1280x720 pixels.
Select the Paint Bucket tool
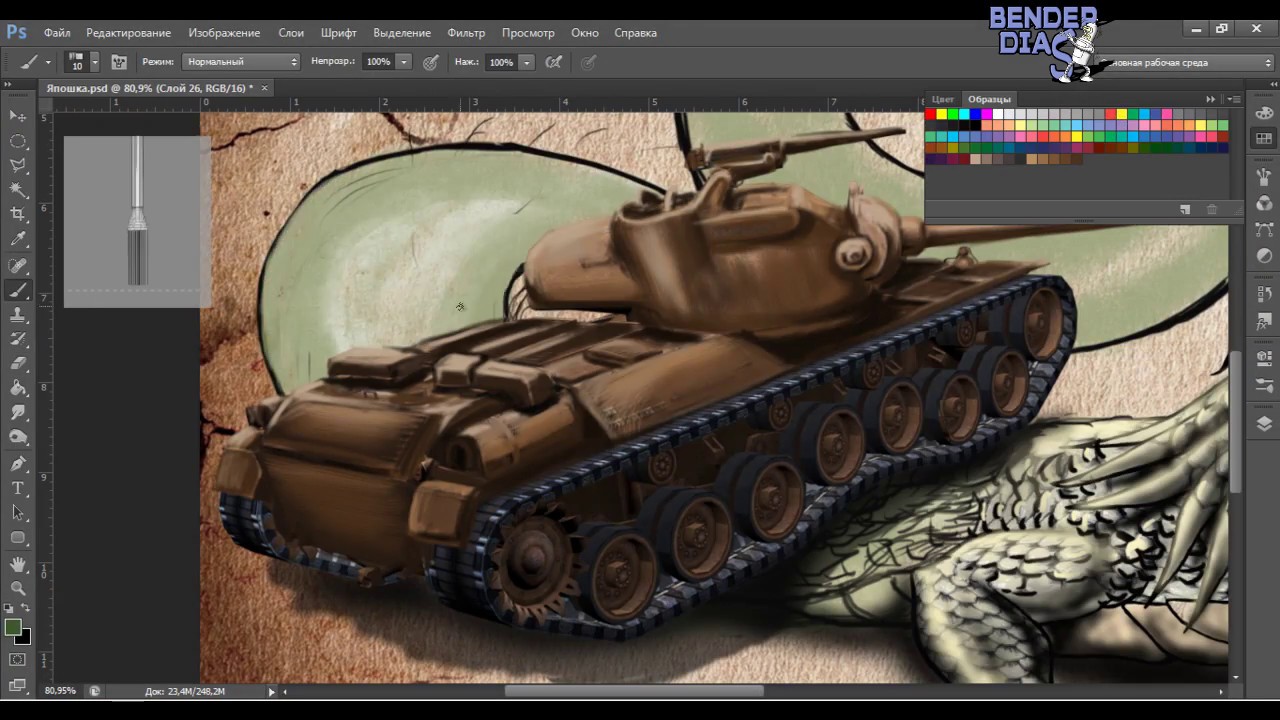(x=18, y=389)
